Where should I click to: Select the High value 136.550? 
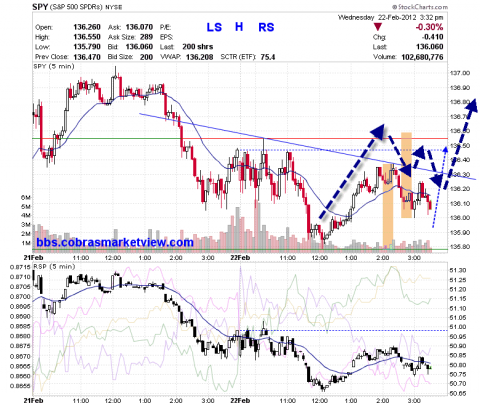tap(87, 37)
